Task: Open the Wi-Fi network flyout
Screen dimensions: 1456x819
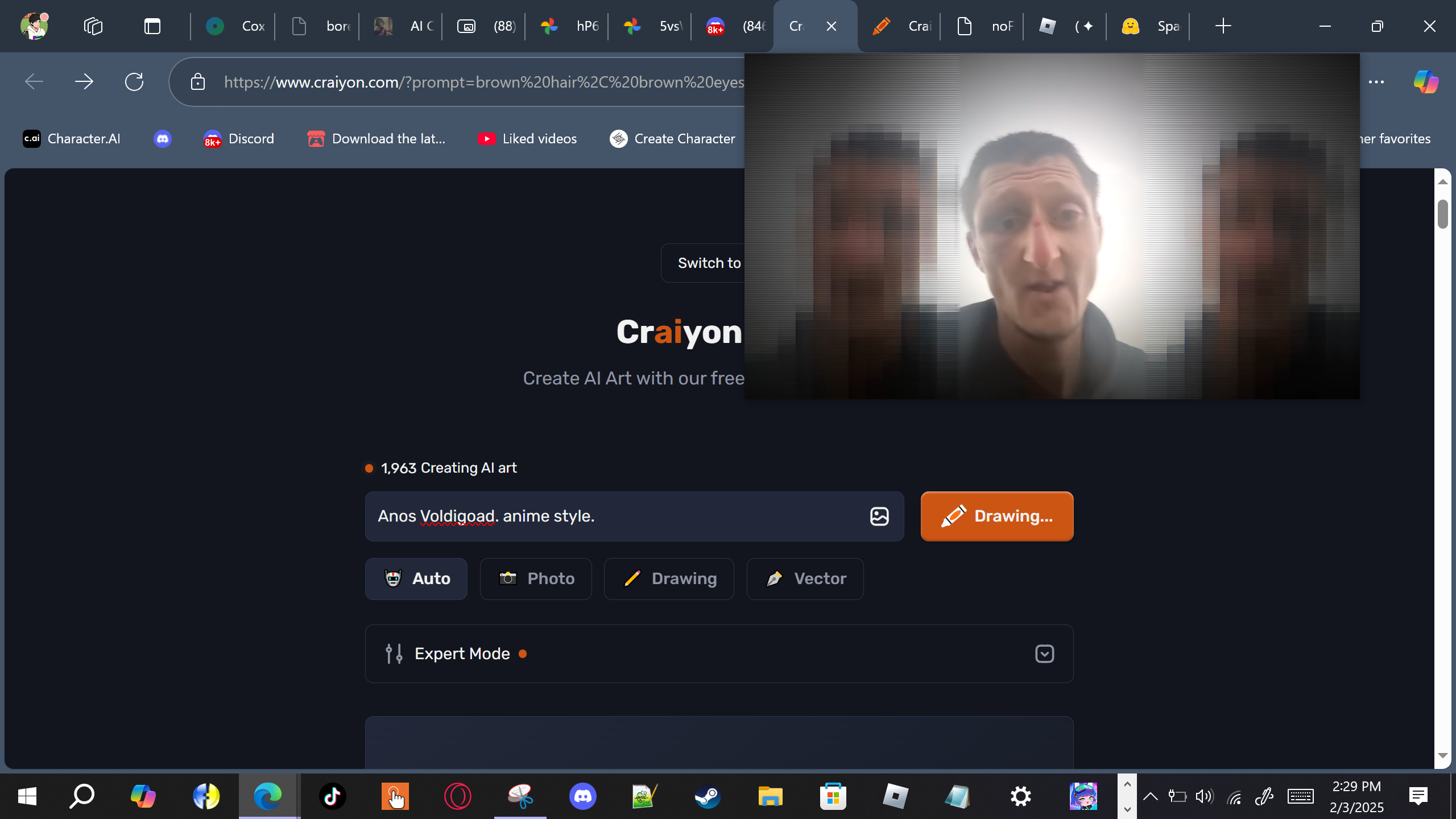Action: click(1234, 797)
